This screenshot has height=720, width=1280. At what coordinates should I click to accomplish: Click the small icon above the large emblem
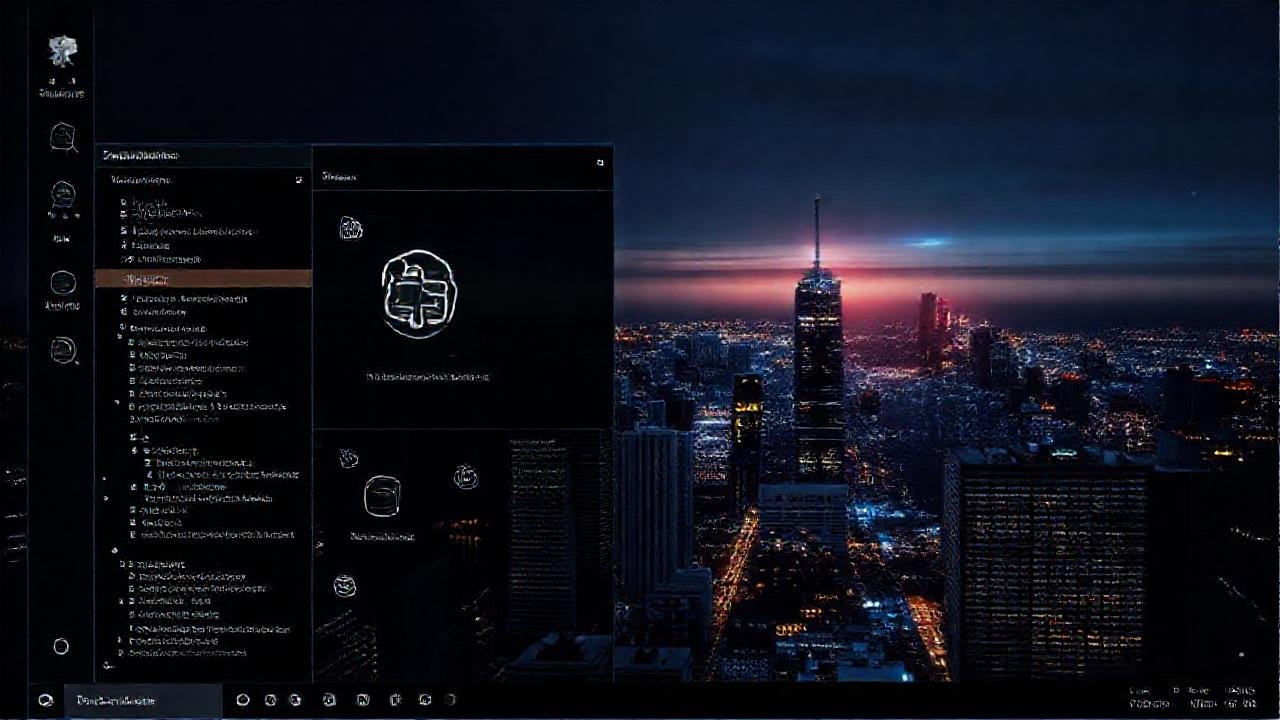[x=350, y=229]
